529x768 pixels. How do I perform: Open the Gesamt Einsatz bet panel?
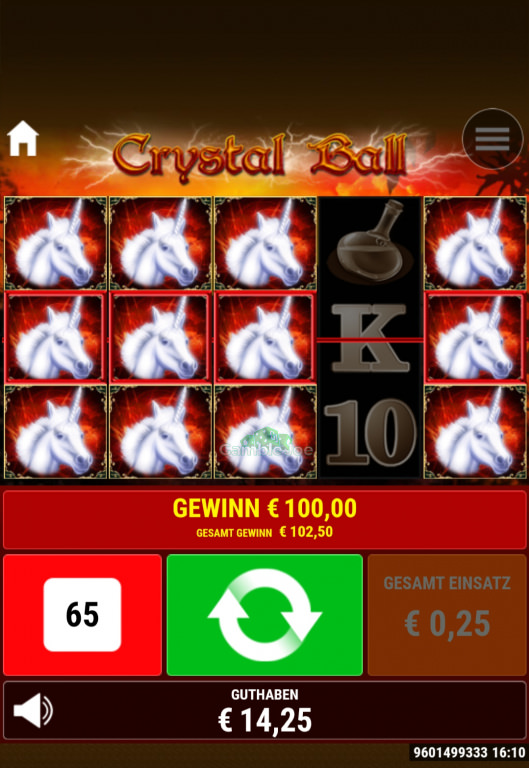tap(447, 615)
